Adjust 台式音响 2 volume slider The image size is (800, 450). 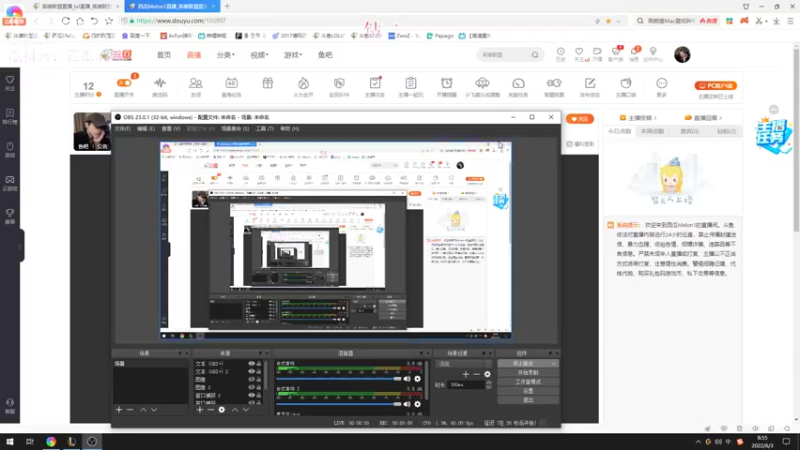point(339,404)
